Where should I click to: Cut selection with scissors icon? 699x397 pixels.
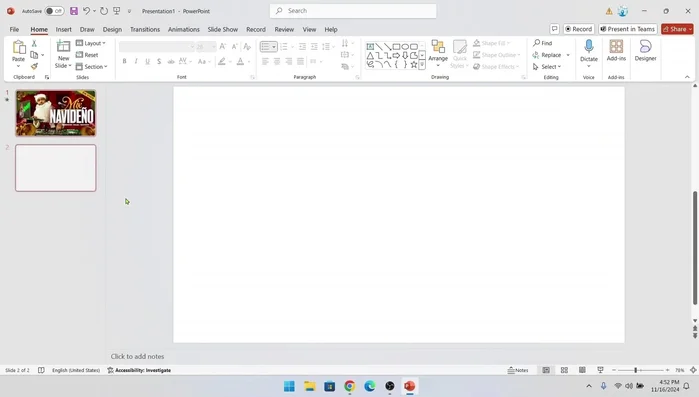(34, 43)
